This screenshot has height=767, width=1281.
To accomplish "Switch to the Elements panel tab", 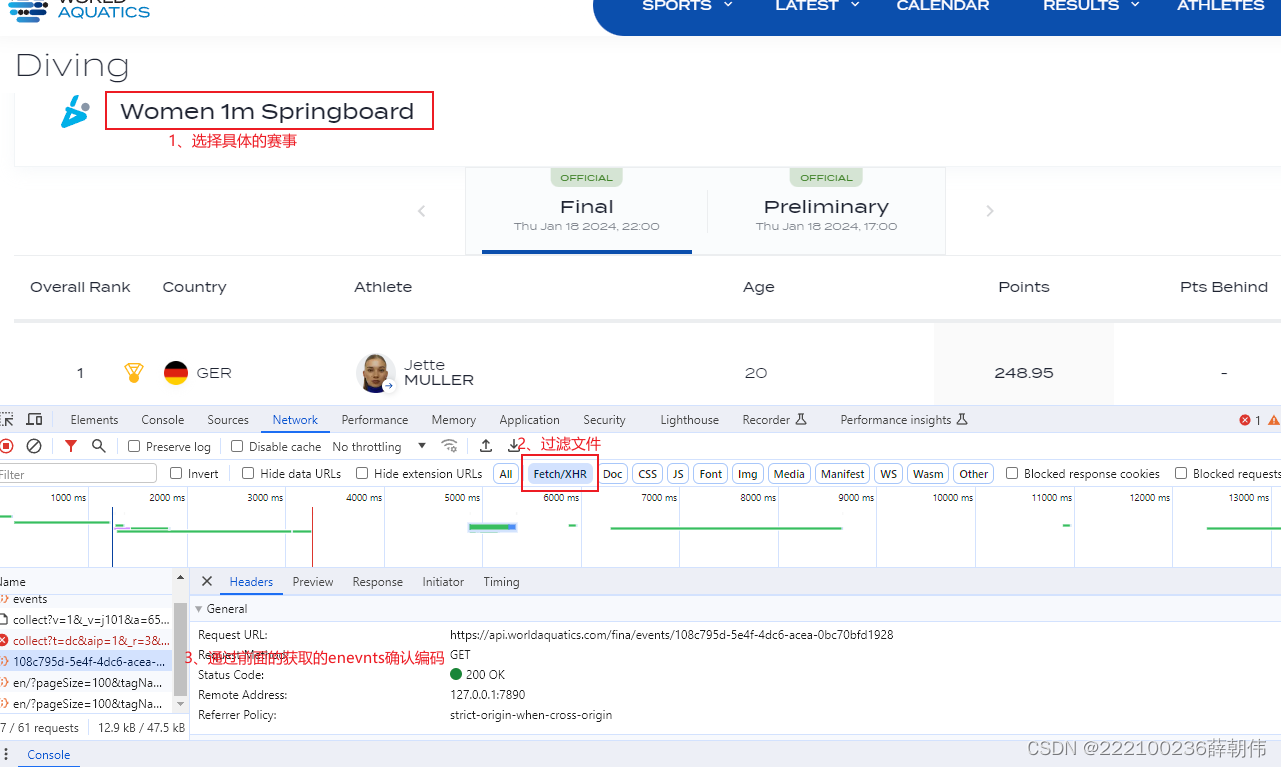I will coord(95,420).
